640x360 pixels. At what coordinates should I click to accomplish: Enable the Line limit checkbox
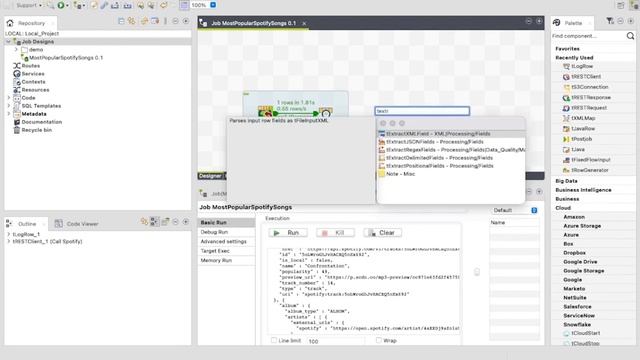pos(274,340)
